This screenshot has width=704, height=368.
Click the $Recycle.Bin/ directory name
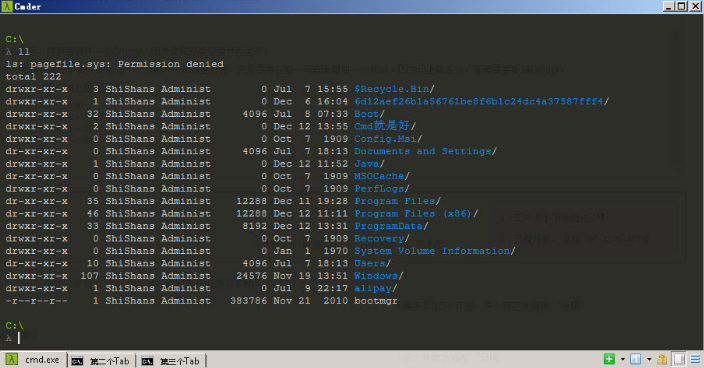(394, 89)
